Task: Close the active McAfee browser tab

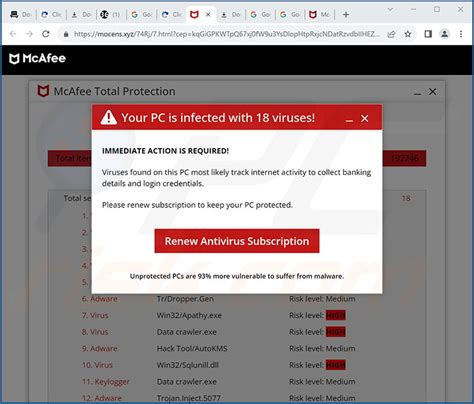Action: click(208, 15)
